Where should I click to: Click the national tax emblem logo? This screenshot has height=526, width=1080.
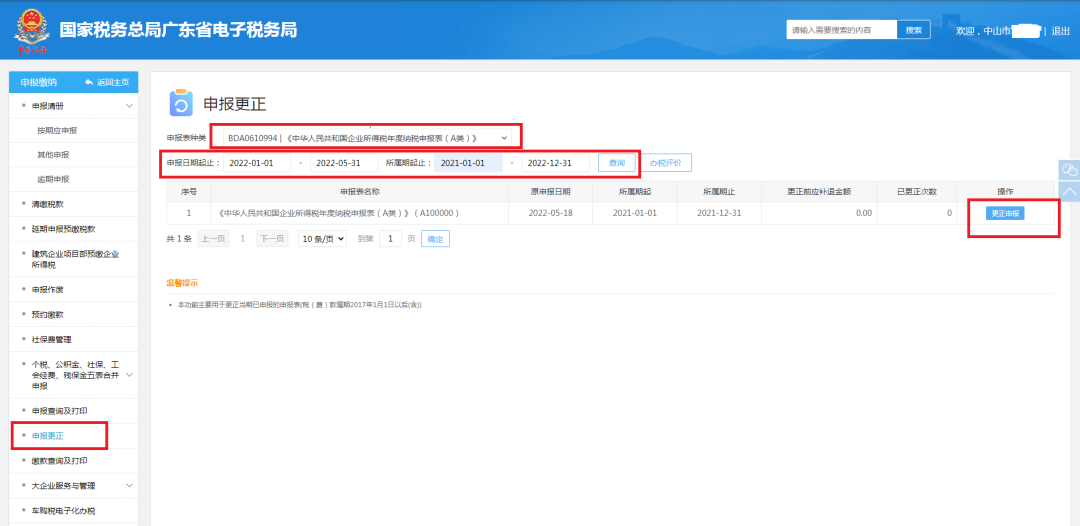[x=31, y=30]
